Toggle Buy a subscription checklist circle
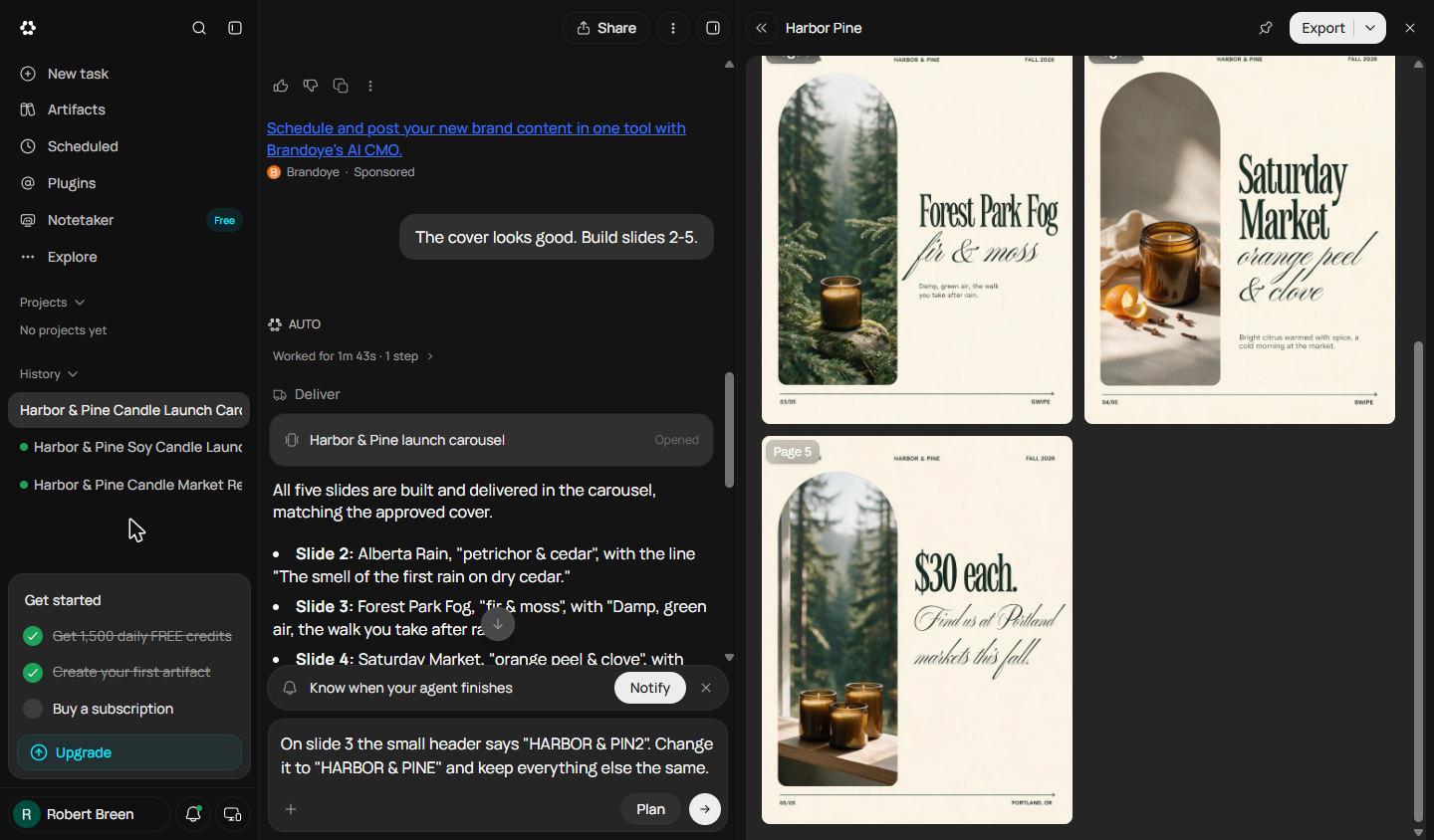 pyautogui.click(x=33, y=709)
